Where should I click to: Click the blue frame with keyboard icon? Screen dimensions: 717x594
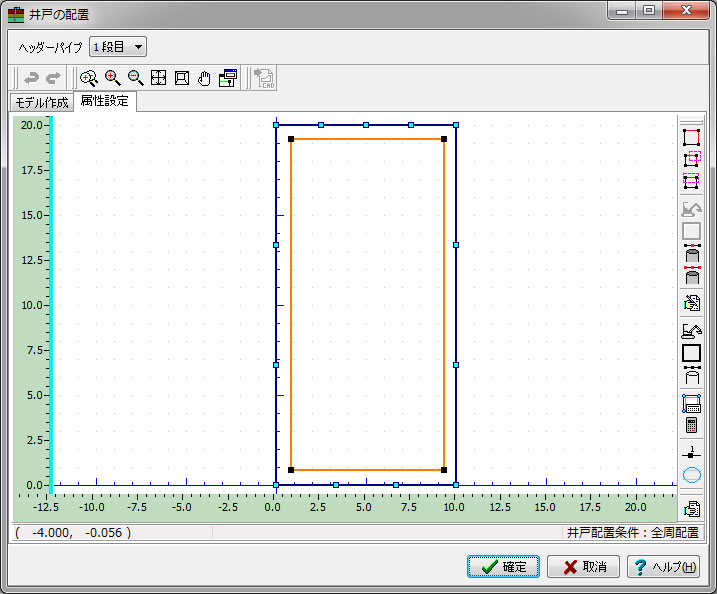pyautogui.click(x=691, y=403)
